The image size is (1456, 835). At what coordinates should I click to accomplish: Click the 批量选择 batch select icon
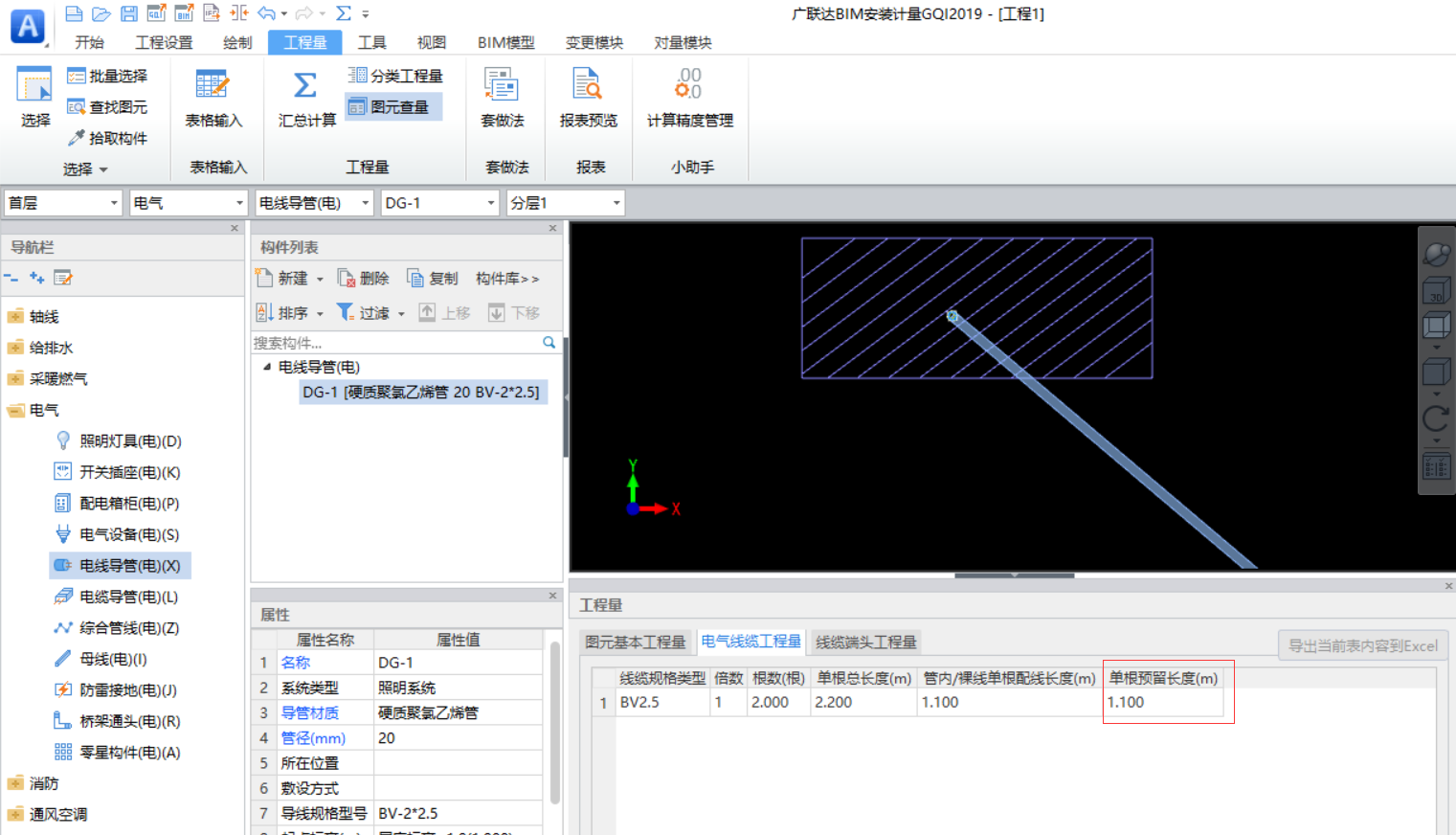click(77, 76)
